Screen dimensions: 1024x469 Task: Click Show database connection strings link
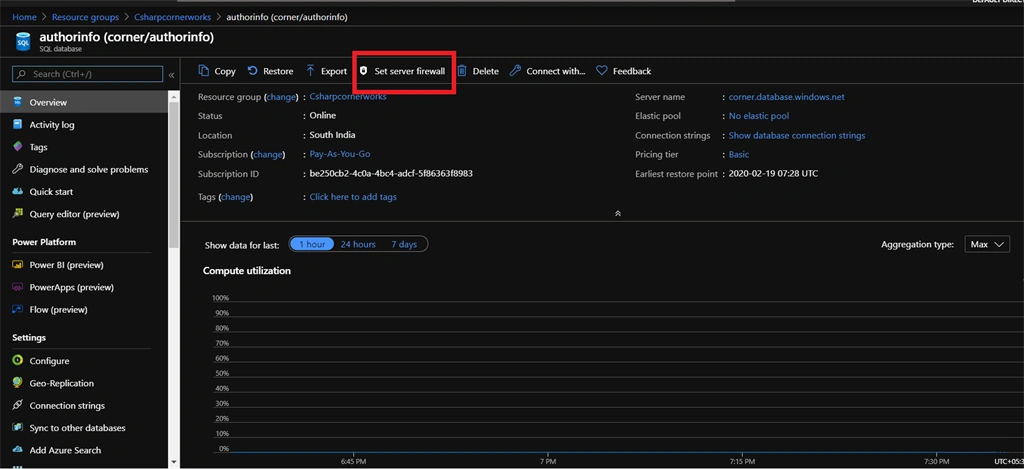click(797, 135)
